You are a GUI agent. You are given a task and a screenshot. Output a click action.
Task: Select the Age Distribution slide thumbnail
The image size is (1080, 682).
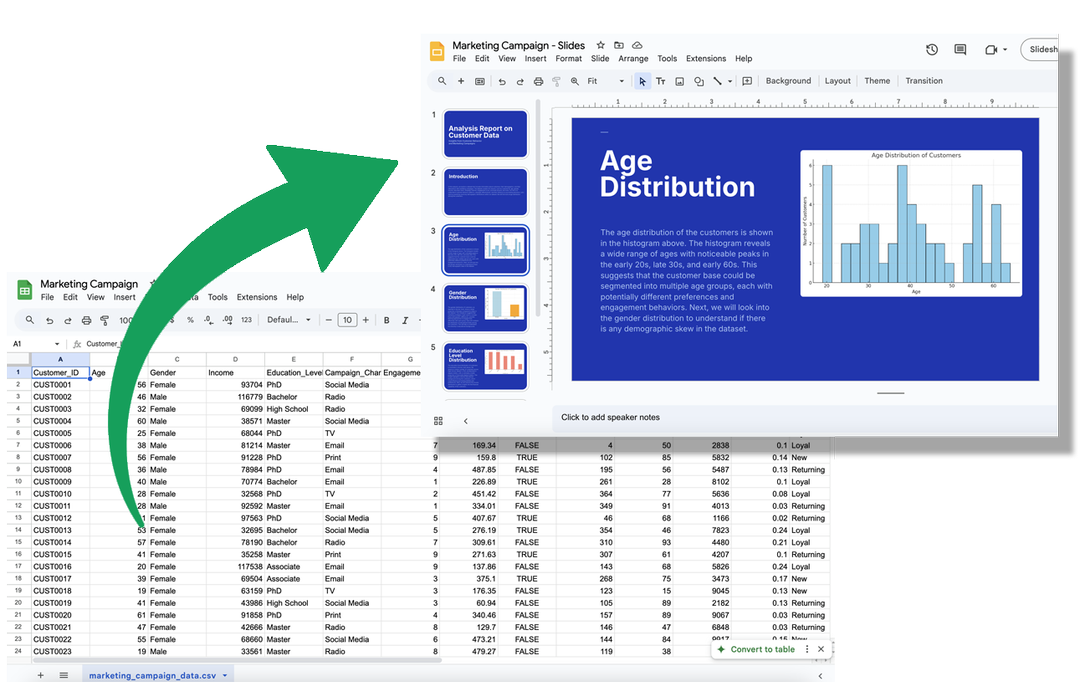[485, 249]
